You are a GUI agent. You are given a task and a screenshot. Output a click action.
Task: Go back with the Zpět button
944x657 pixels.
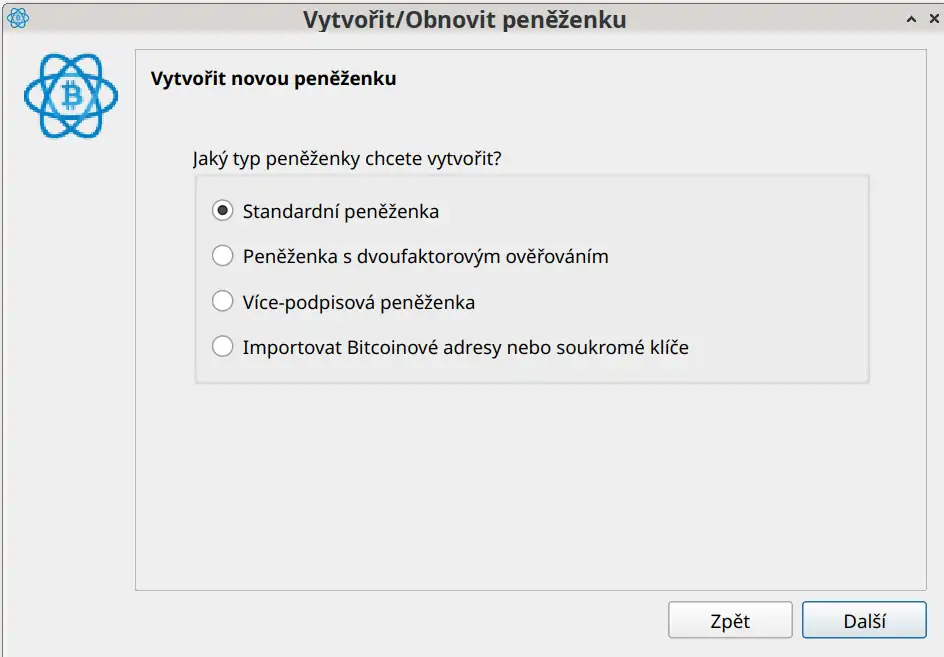[x=730, y=620]
